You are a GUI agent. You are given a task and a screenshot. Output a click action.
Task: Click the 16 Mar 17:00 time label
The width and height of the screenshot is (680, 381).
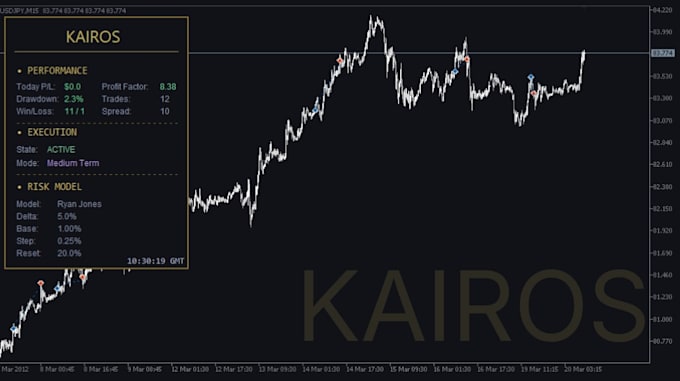(x=496, y=369)
